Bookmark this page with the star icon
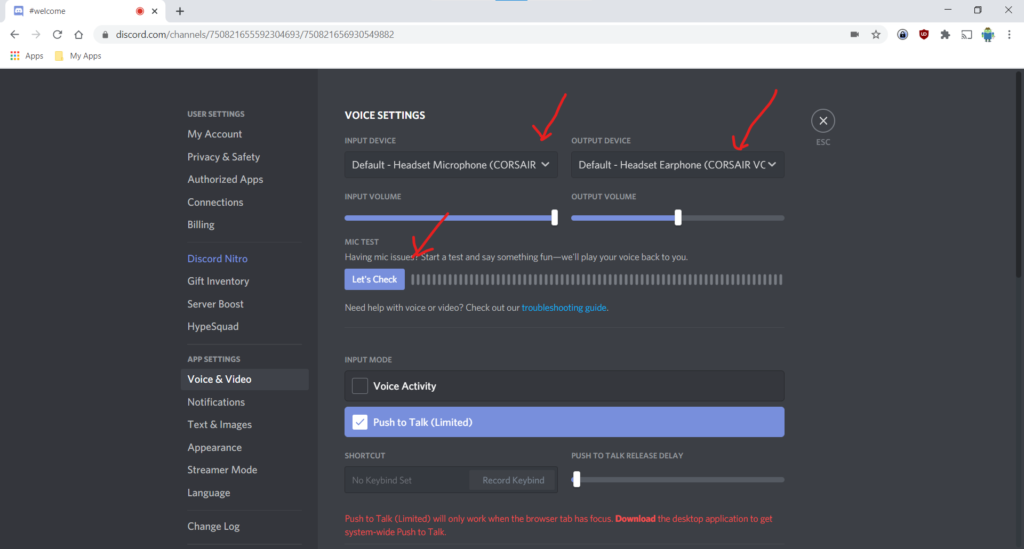 [x=876, y=35]
